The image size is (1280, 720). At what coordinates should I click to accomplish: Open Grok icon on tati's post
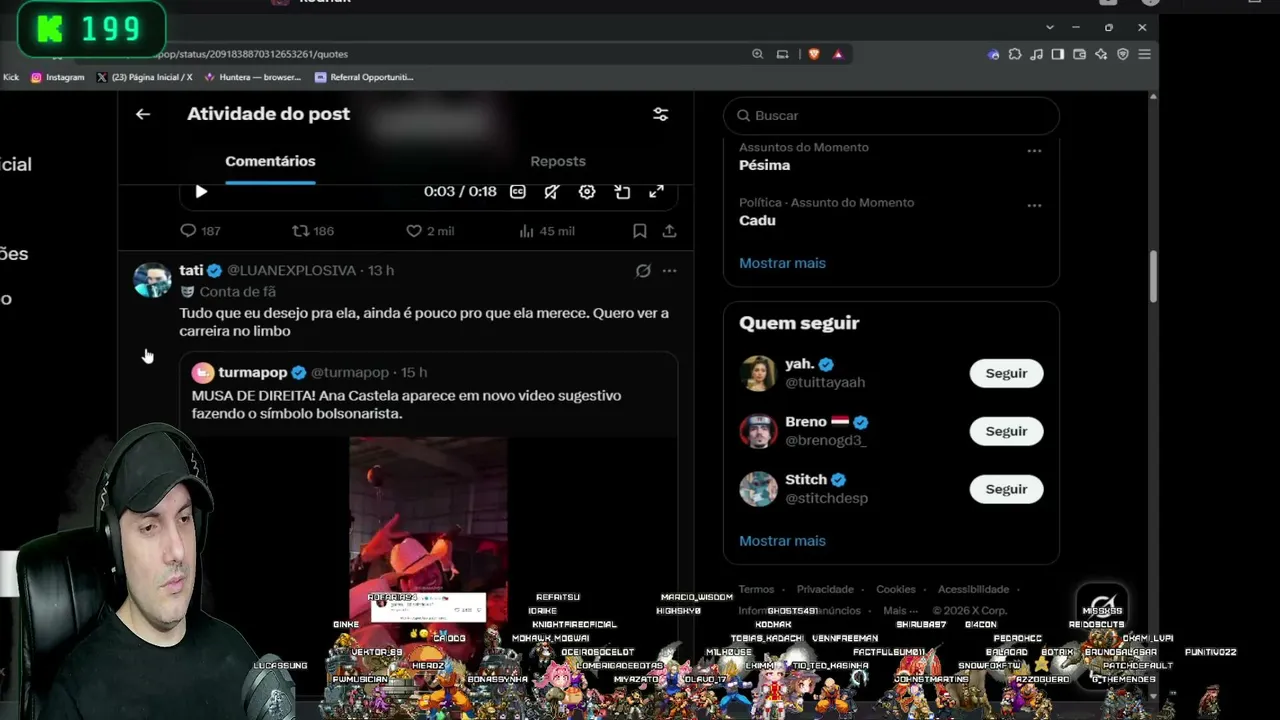[643, 271]
